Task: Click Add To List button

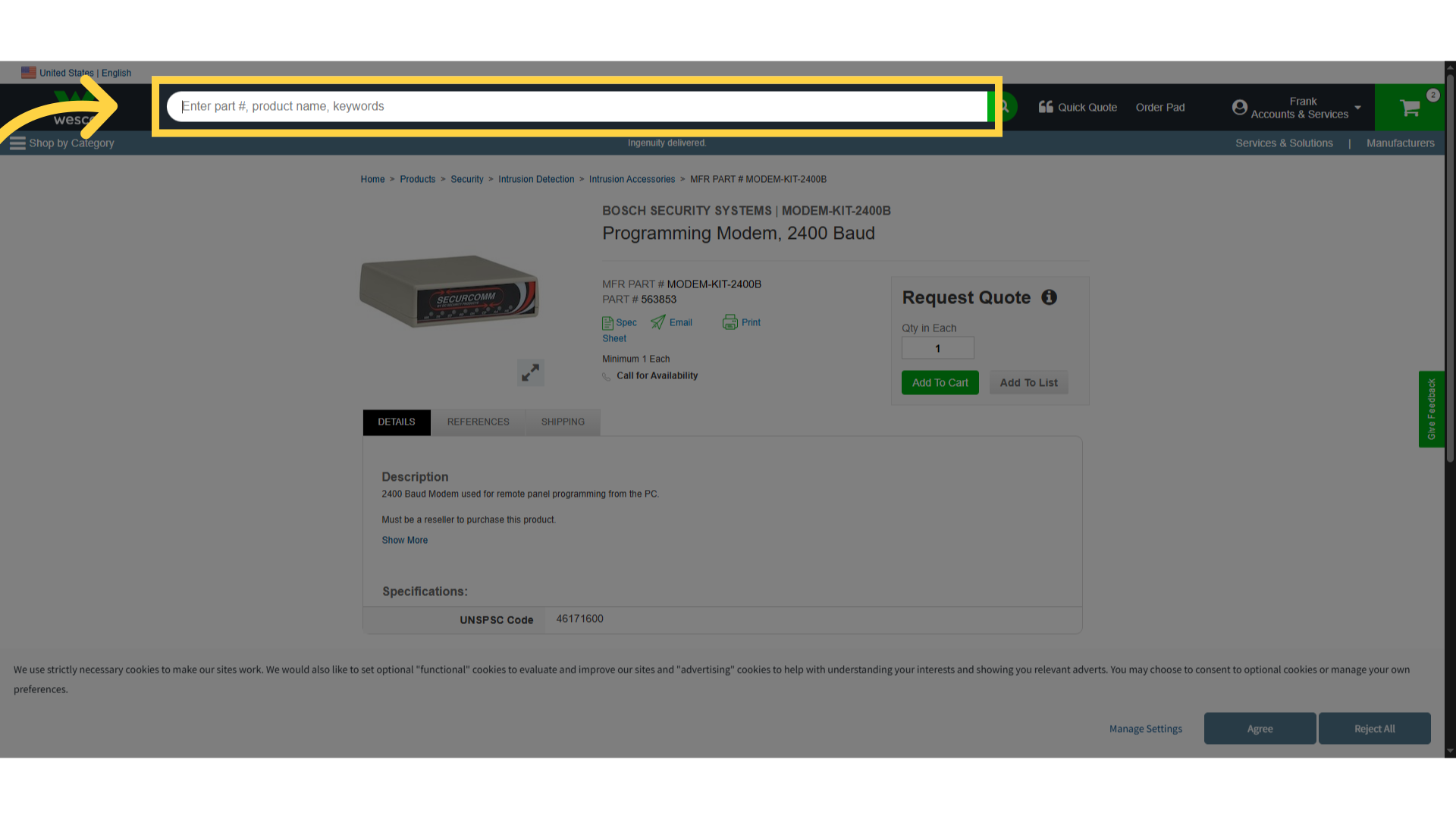Action: pyautogui.click(x=1028, y=383)
